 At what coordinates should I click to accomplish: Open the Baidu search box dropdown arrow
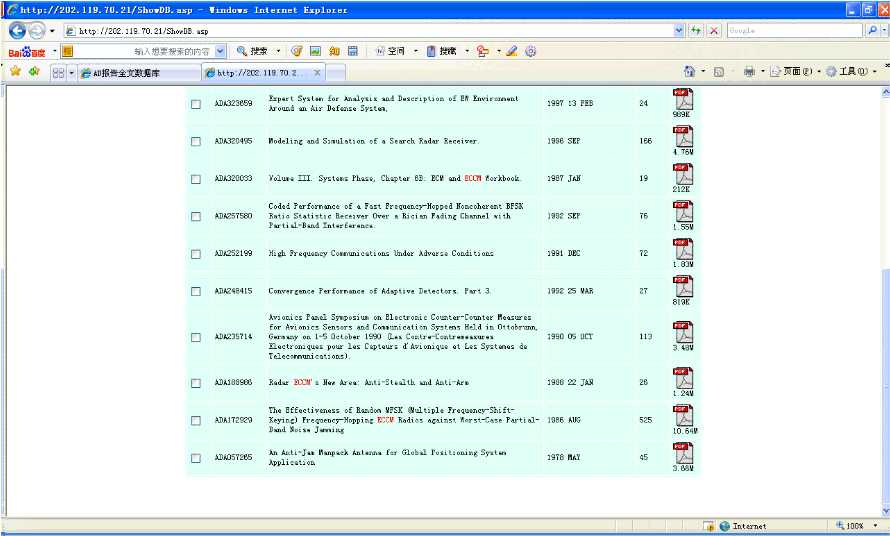(220, 51)
